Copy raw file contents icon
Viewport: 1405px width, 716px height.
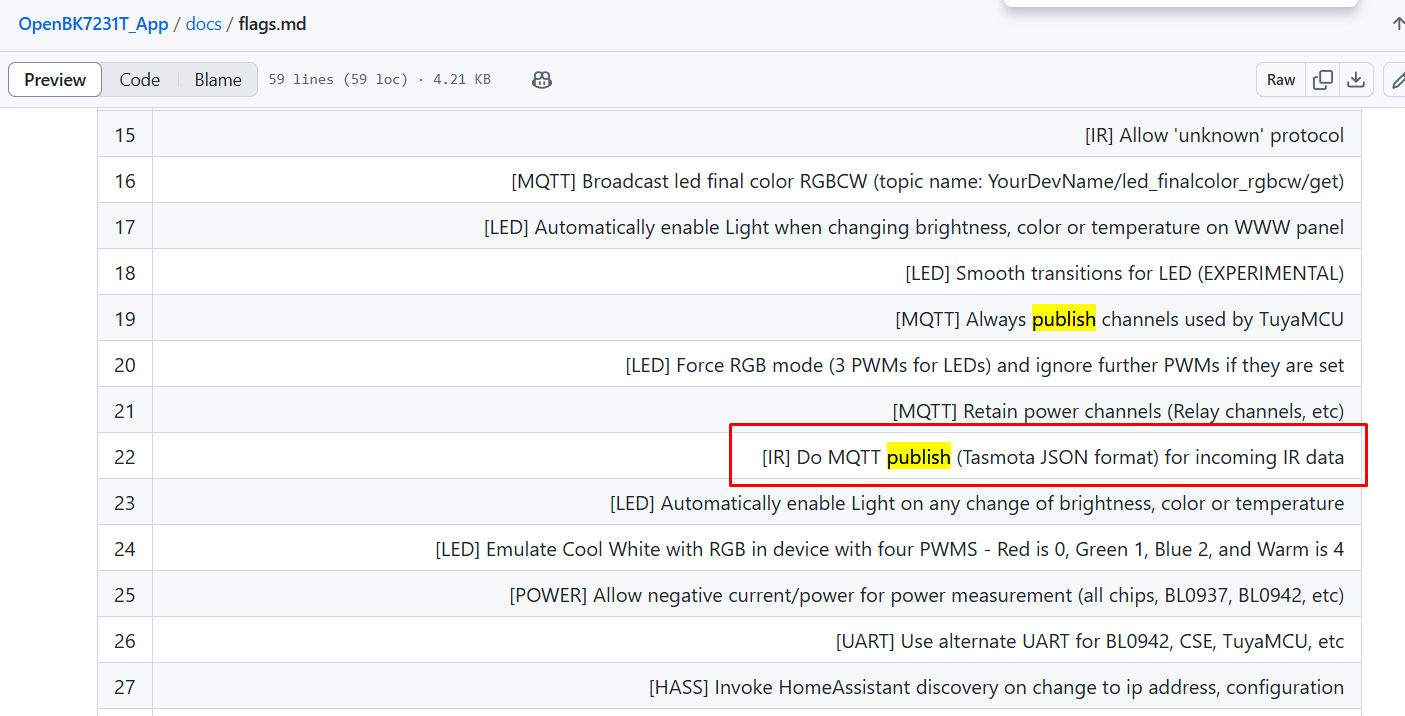tap(1323, 80)
